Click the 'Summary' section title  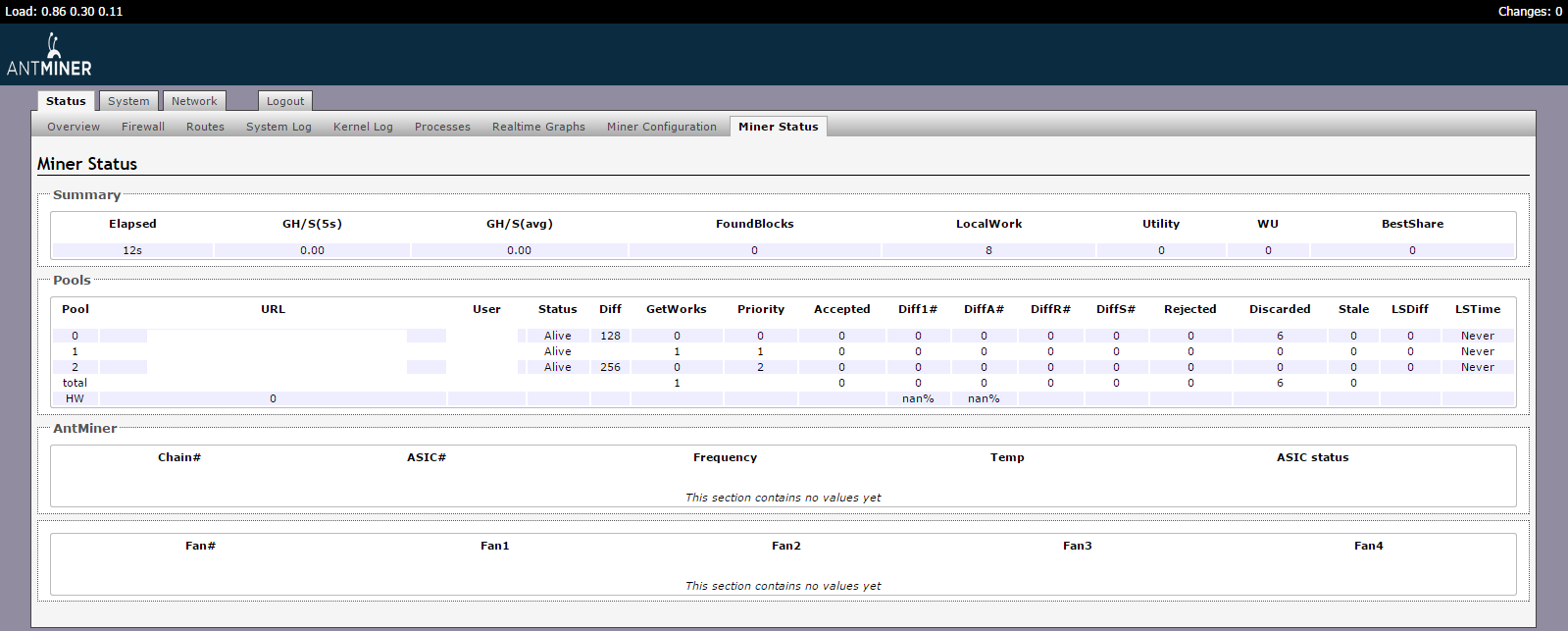(x=86, y=195)
